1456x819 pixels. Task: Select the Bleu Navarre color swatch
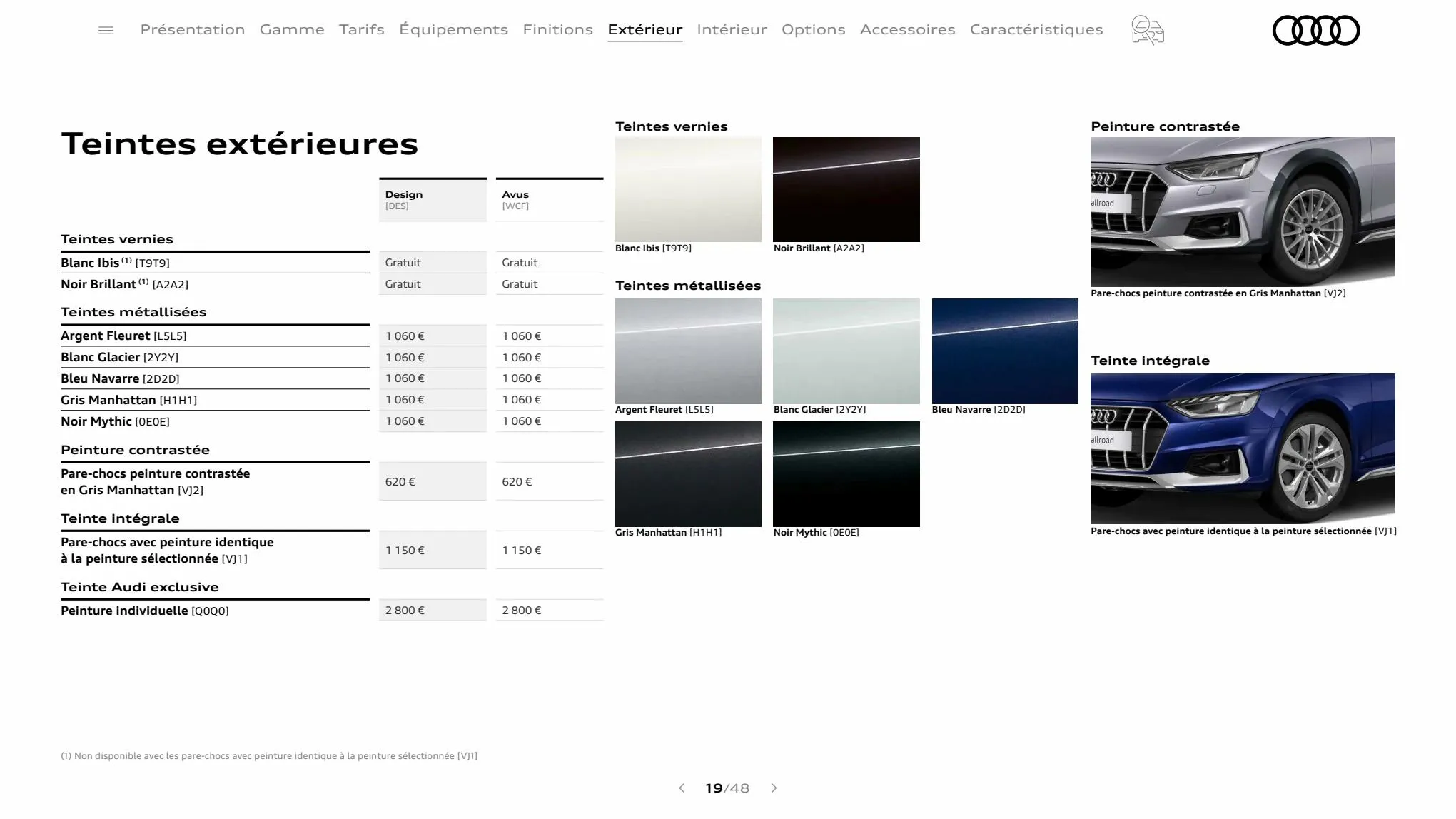[x=1005, y=351]
